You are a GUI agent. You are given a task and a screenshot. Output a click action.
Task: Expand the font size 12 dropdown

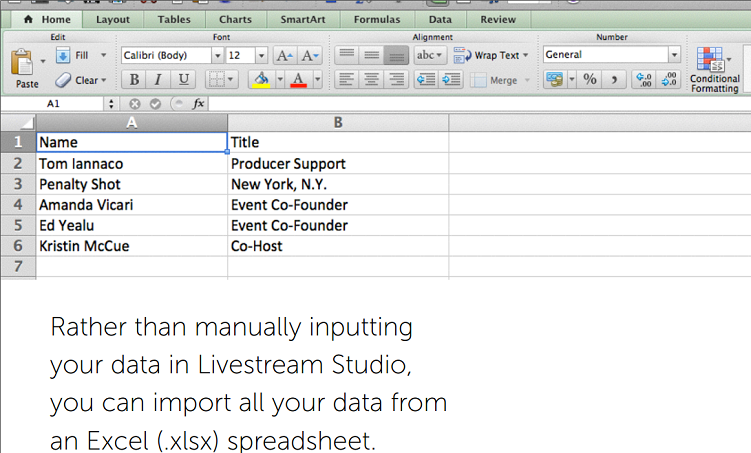(x=261, y=56)
